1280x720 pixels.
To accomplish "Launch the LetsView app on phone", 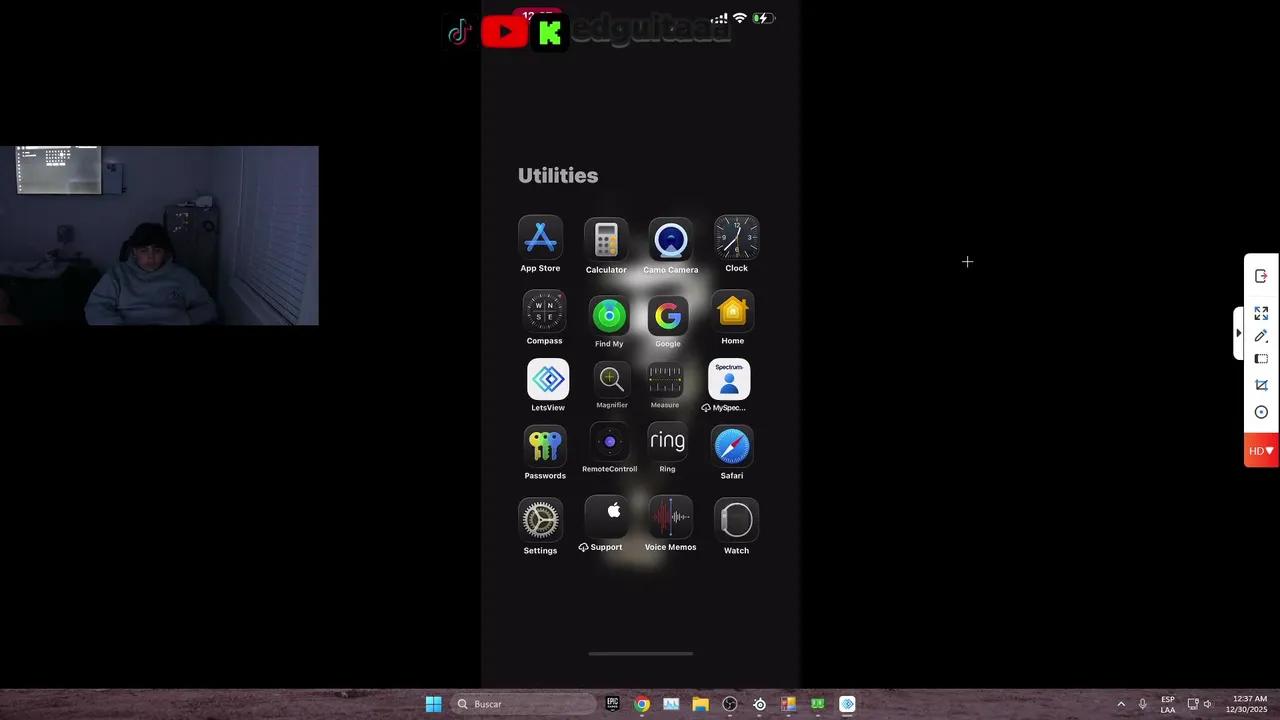I will pyautogui.click(x=548, y=379).
